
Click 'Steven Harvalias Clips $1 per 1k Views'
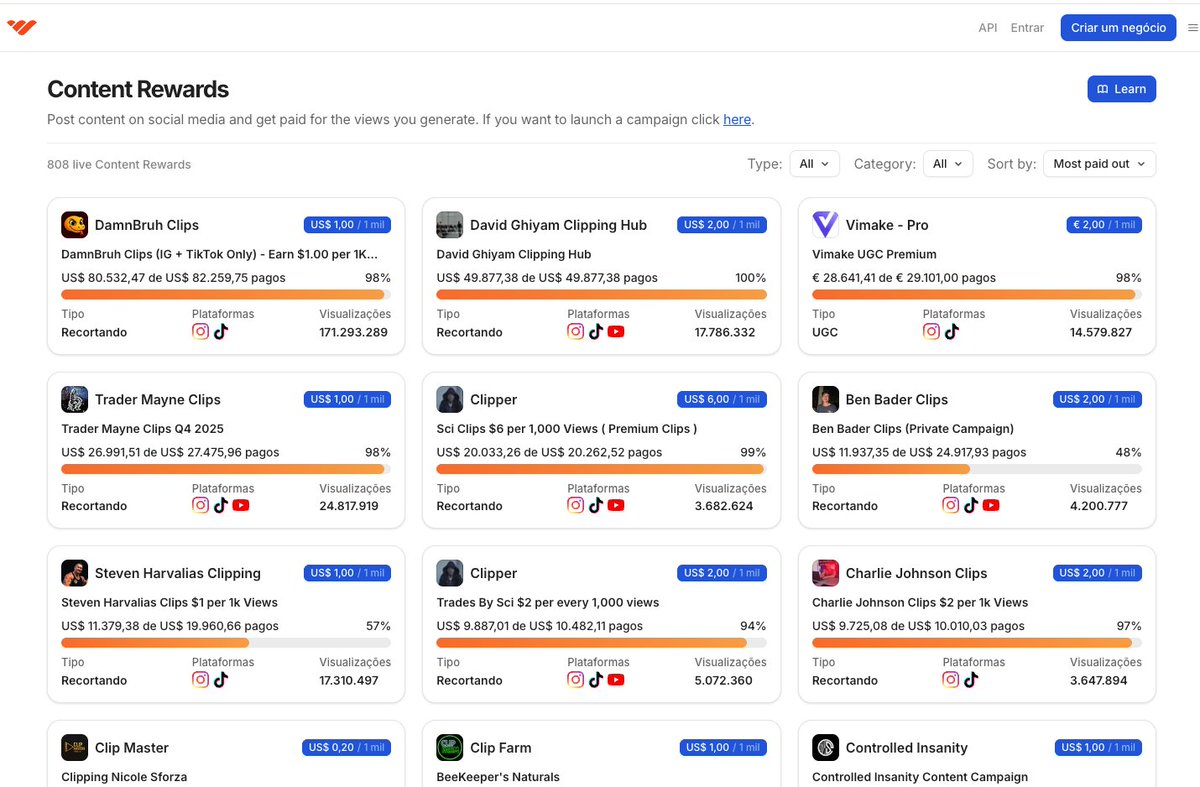tap(169, 602)
